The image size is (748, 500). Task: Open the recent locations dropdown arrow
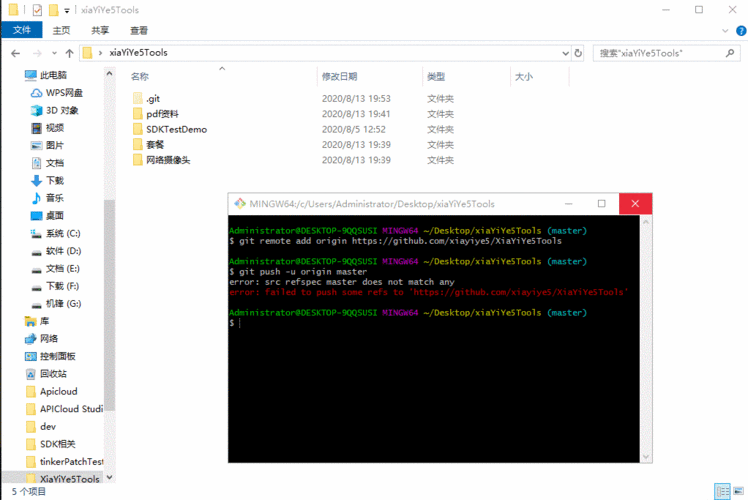point(53,53)
